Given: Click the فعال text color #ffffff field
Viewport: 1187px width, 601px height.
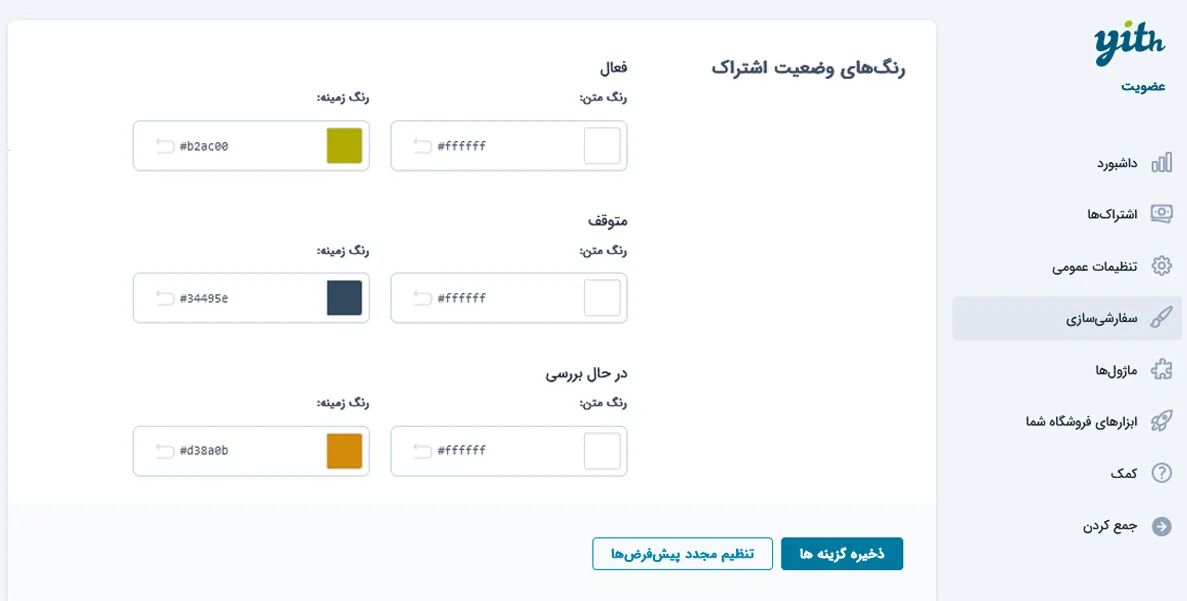Looking at the screenshot, I should point(509,146).
